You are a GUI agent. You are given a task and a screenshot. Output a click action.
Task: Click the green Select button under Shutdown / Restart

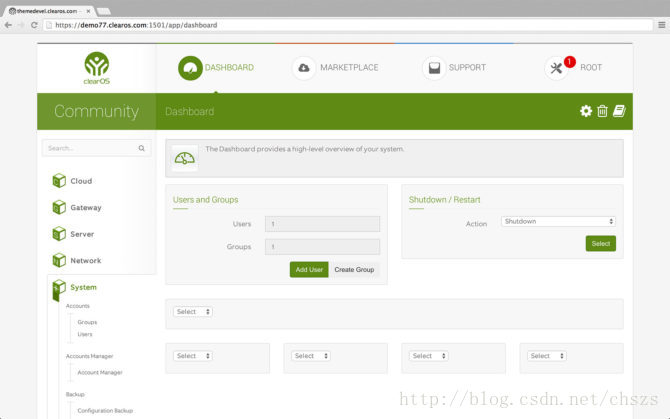pos(601,243)
